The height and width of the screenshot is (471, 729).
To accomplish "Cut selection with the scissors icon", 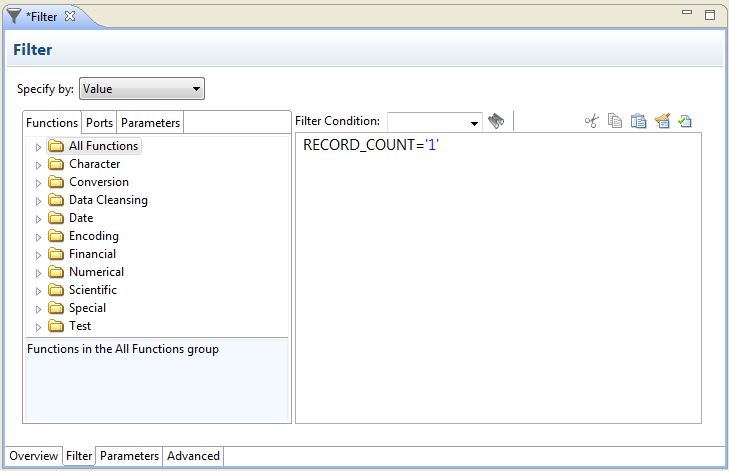I will [591, 121].
